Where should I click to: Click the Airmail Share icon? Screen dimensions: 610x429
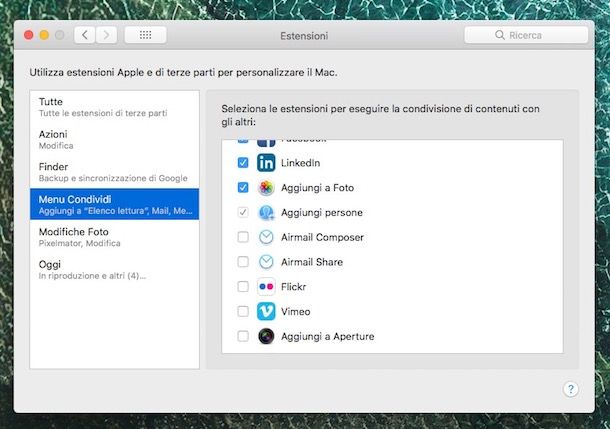click(x=266, y=262)
